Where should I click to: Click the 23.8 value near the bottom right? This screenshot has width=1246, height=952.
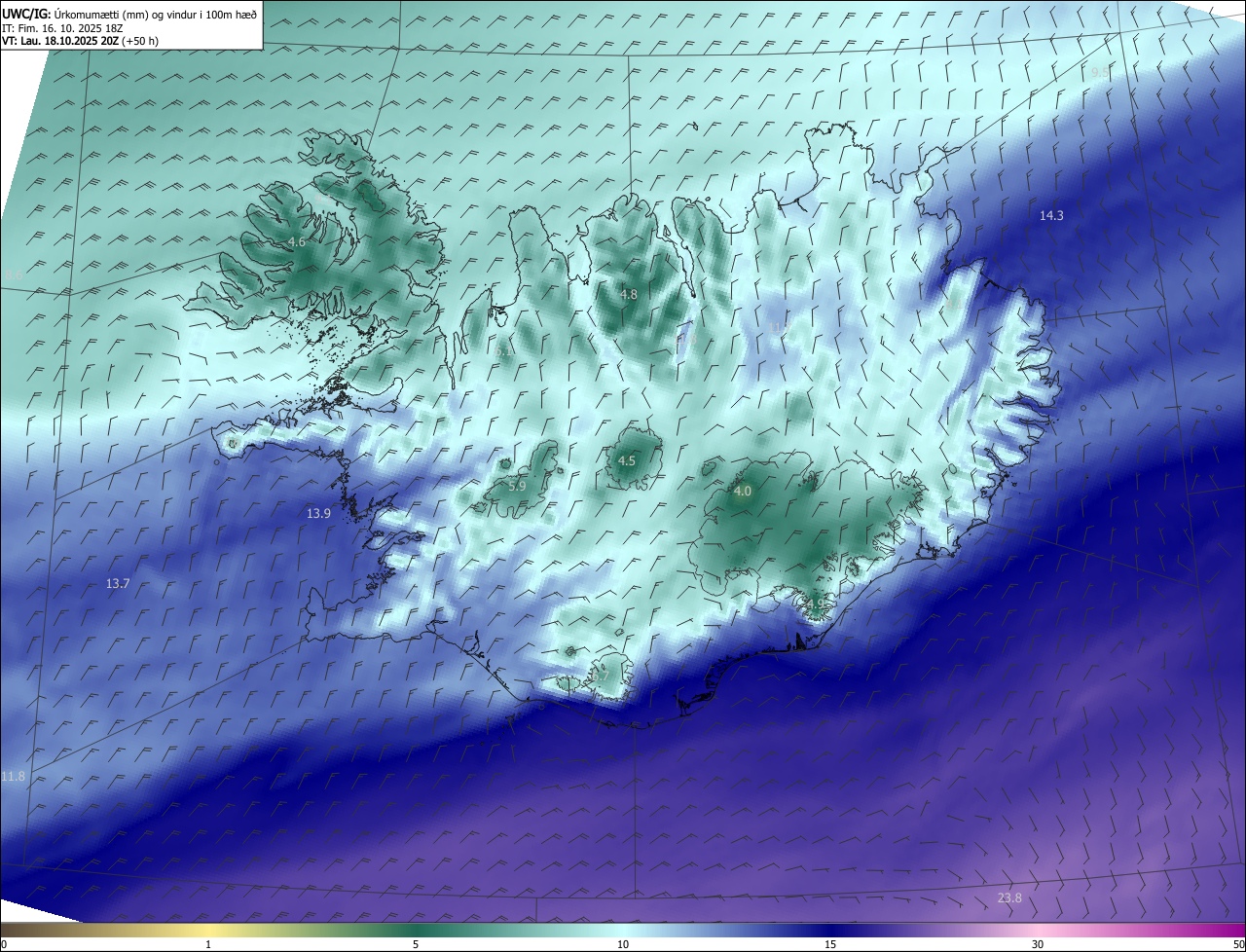(1010, 897)
